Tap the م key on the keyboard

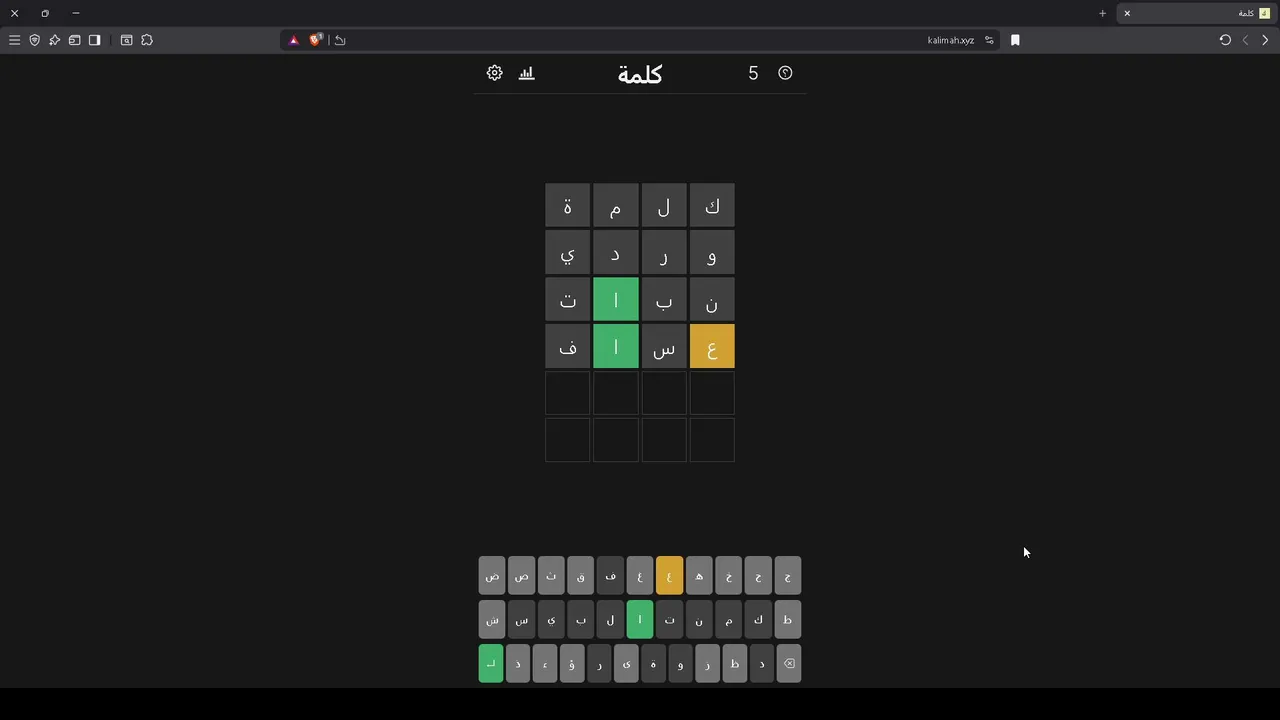(729, 620)
